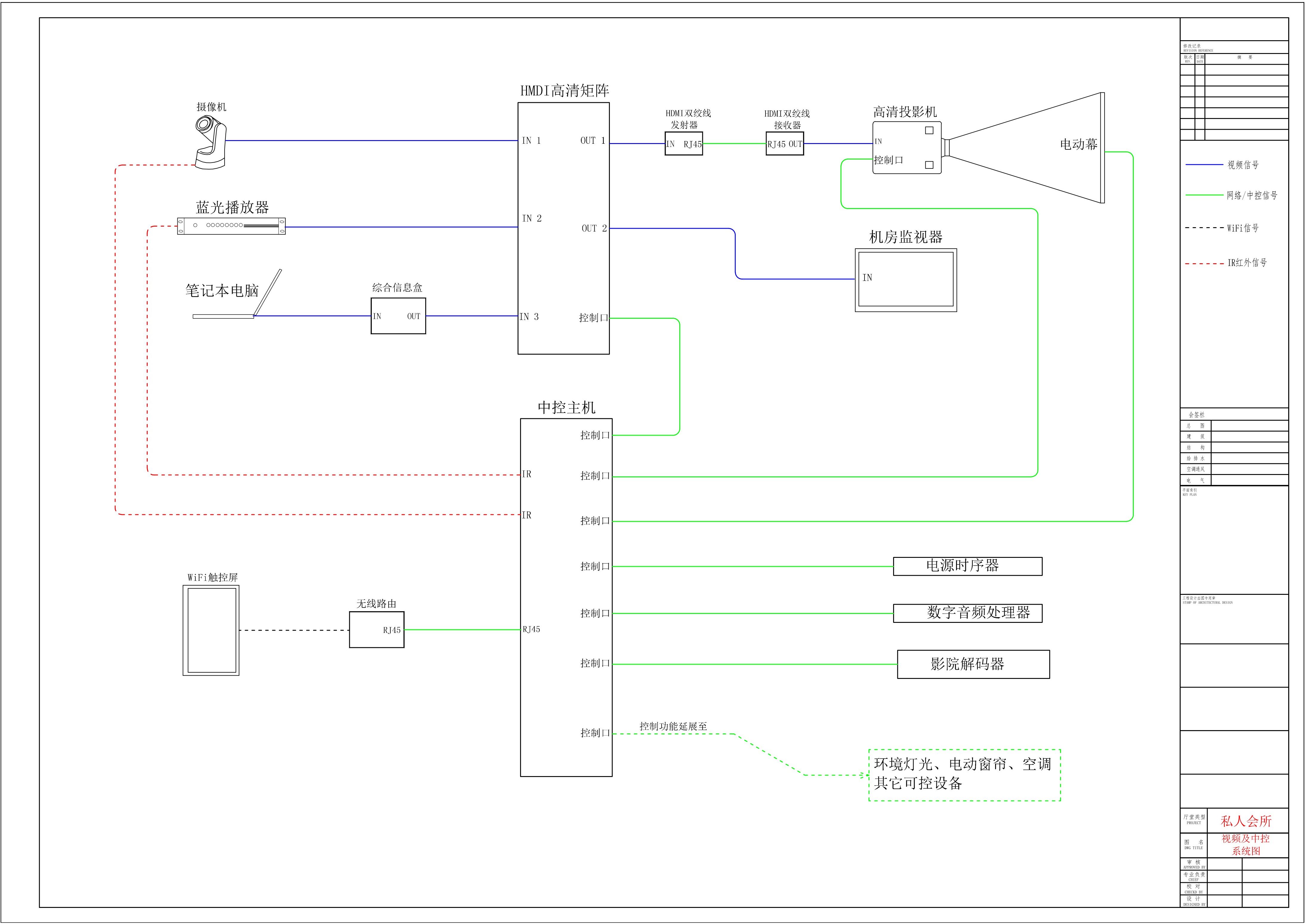This screenshot has height=924, width=1307.
Task: Select the IN 3 port on the matrix
Action: 529,317
